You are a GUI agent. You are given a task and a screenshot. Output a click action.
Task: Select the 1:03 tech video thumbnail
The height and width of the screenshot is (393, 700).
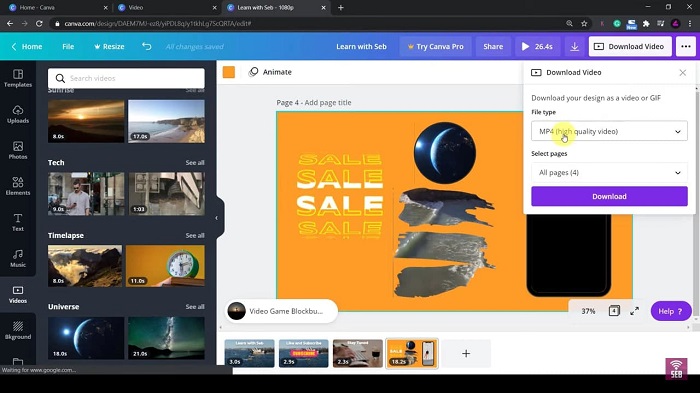click(x=167, y=194)
